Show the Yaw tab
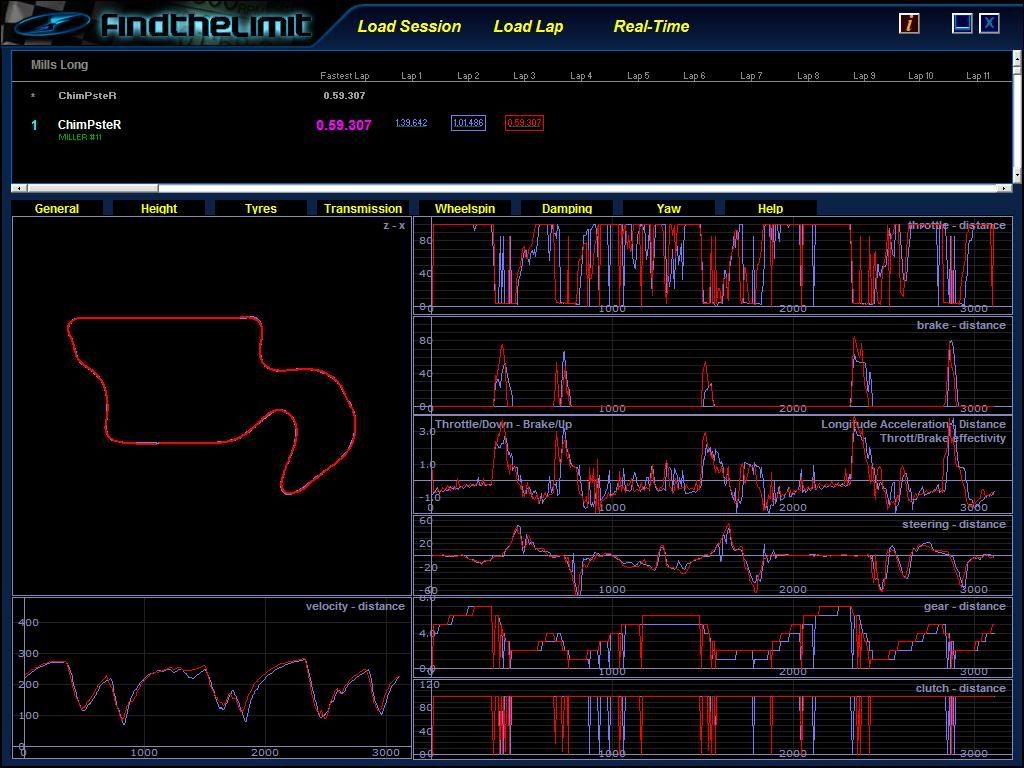 pos(668,208)
